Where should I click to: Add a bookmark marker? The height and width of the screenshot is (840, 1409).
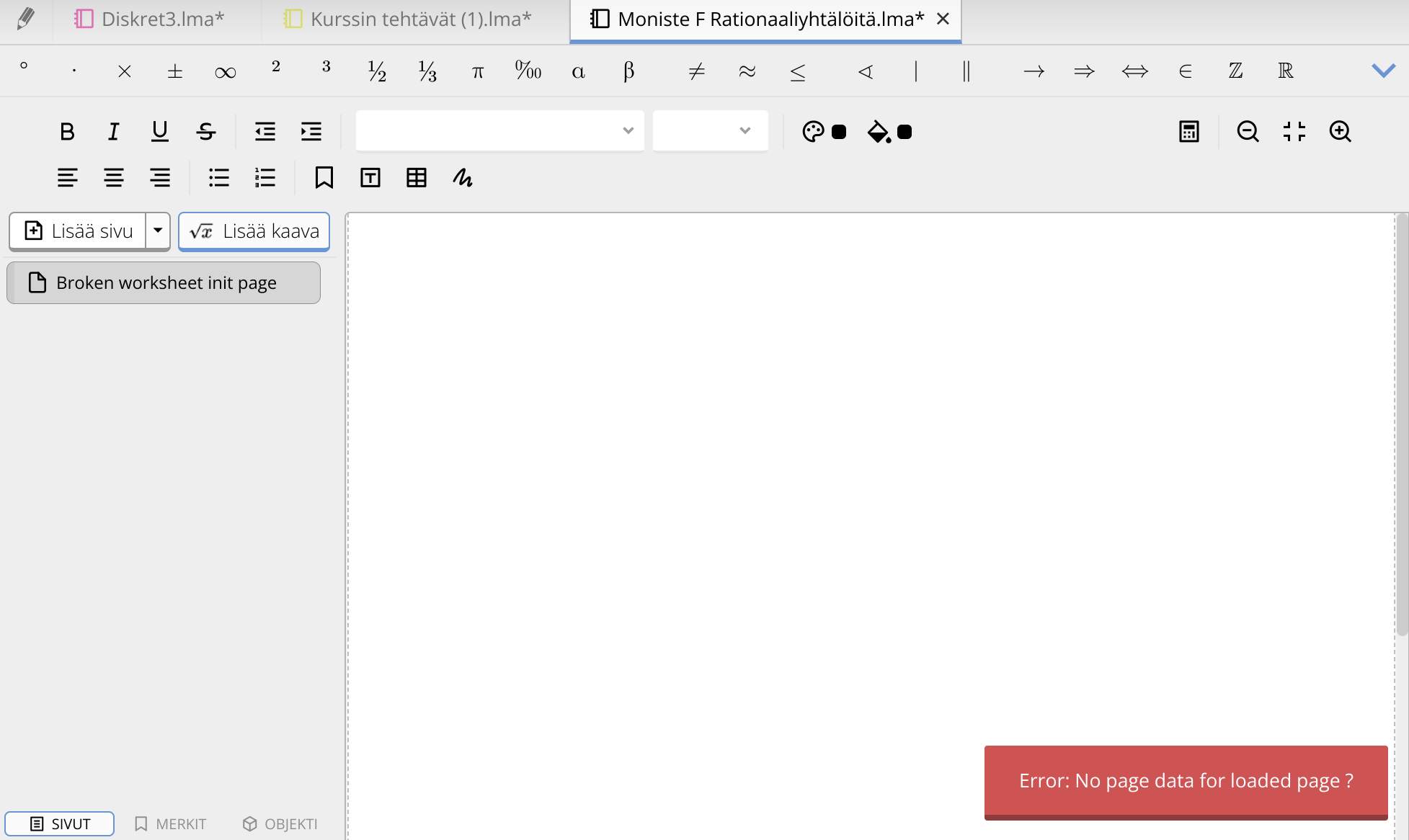coord(324,178)
